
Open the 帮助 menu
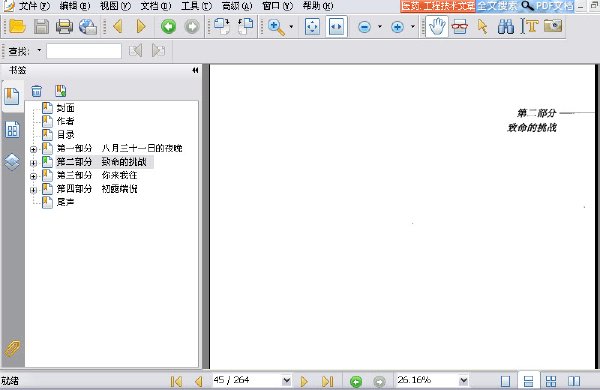[318, 6]
